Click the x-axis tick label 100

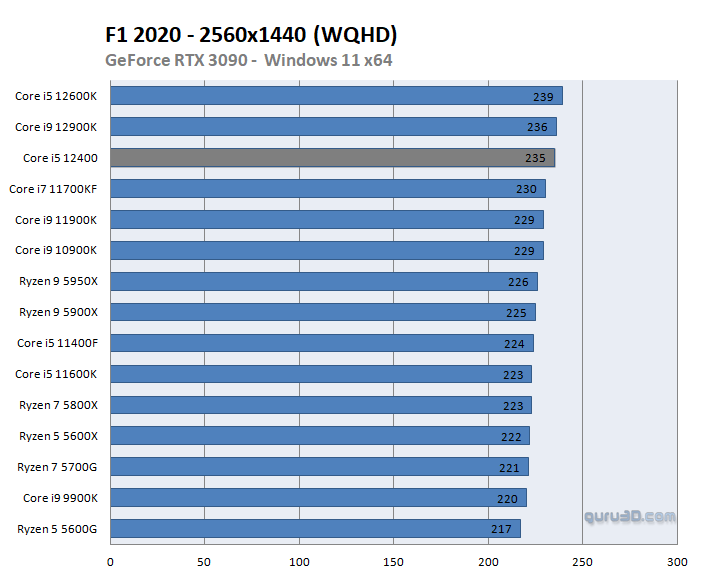299,562
